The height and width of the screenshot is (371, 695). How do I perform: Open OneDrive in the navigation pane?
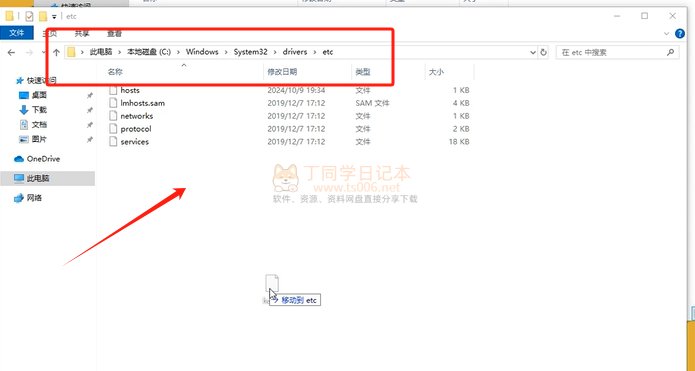(x=43, y=159)
